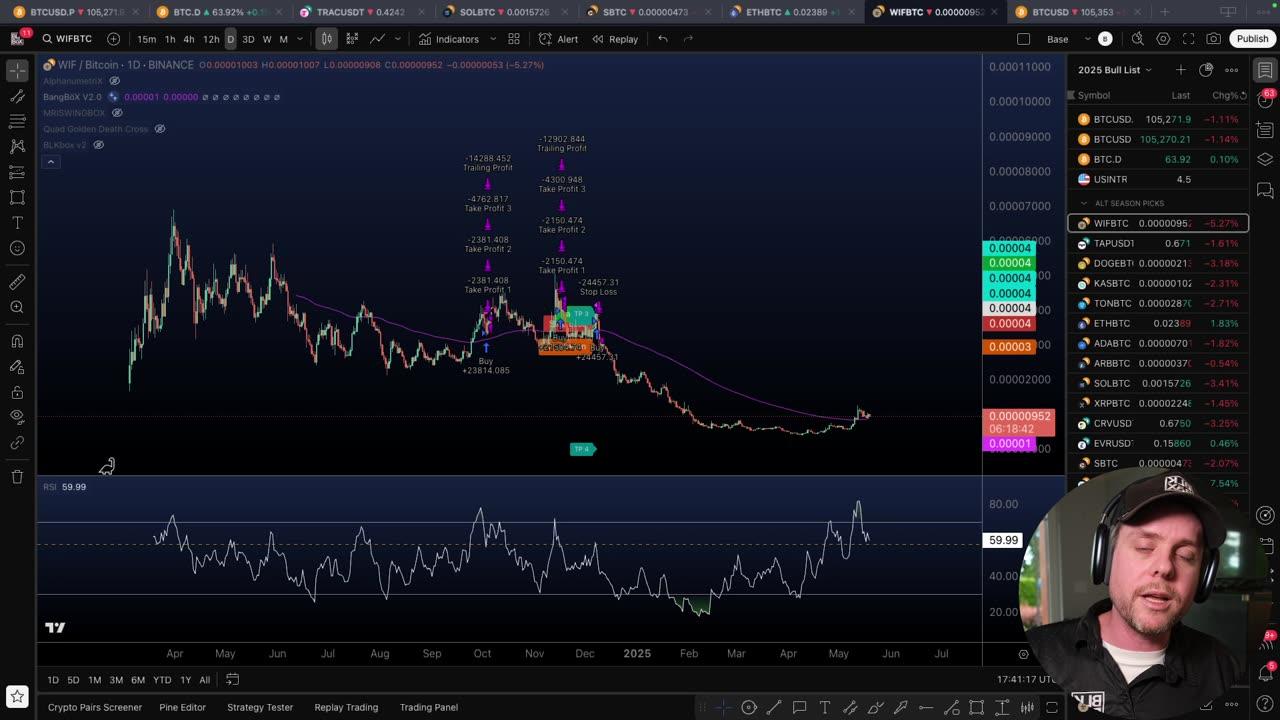Toggle lock all drawings
This screenshot has width=1280, height=720.
pos(17,391)
